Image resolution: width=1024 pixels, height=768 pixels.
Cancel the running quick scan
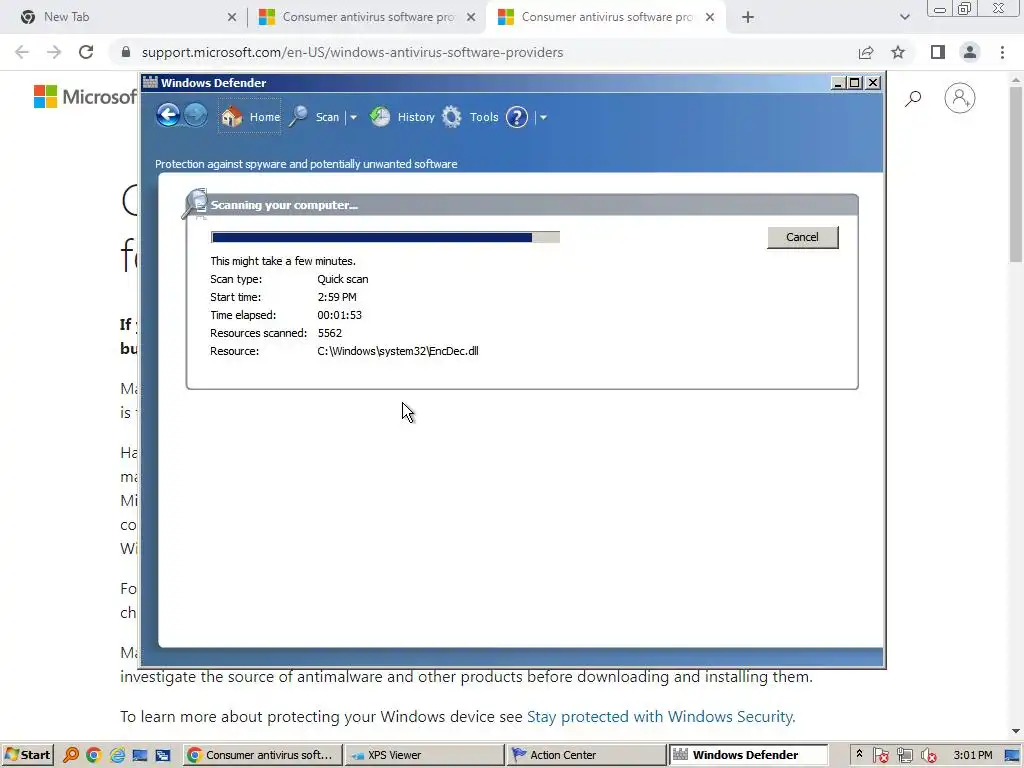802,237
